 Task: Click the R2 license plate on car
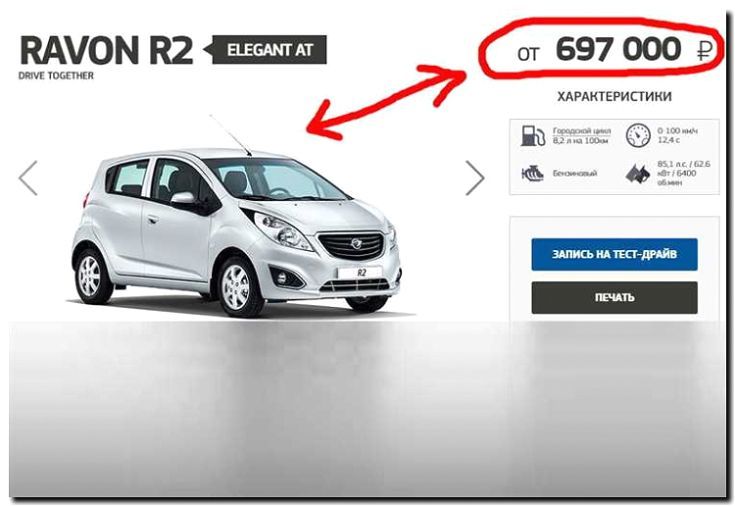coord(361,272)
